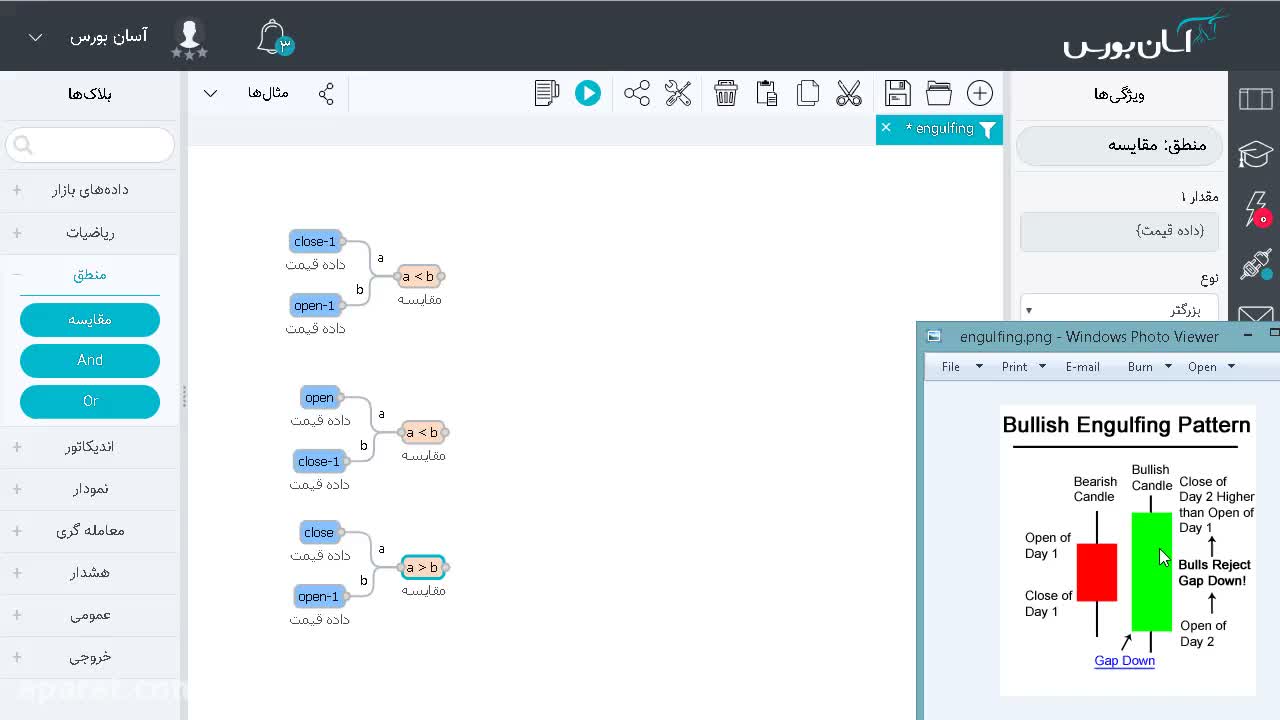This screenshot has height=720, width=1280.
Task: Click the Gap Down link in image
Action: [x=1124, y=661]
